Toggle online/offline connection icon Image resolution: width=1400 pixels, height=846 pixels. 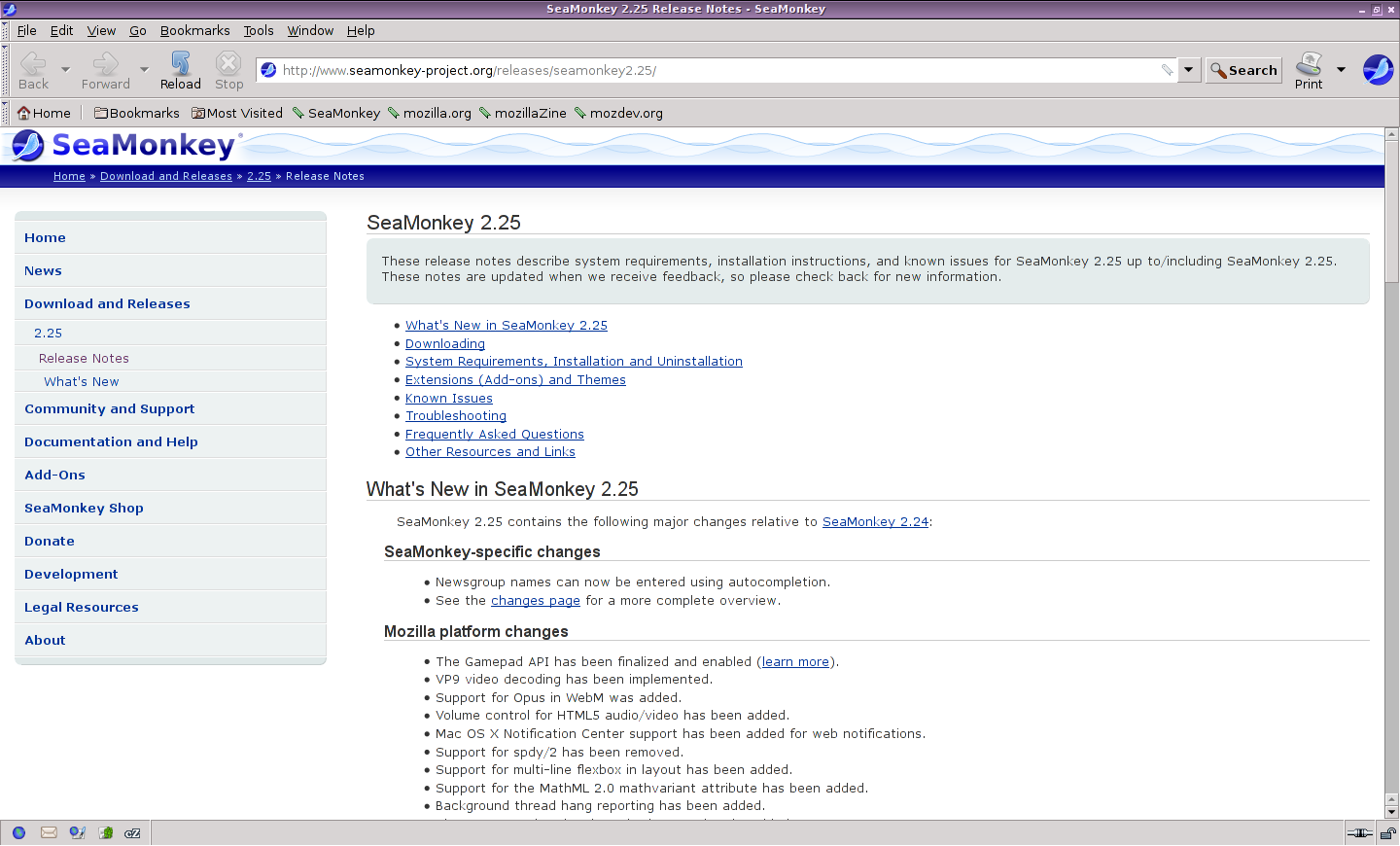pos(1359,833)
